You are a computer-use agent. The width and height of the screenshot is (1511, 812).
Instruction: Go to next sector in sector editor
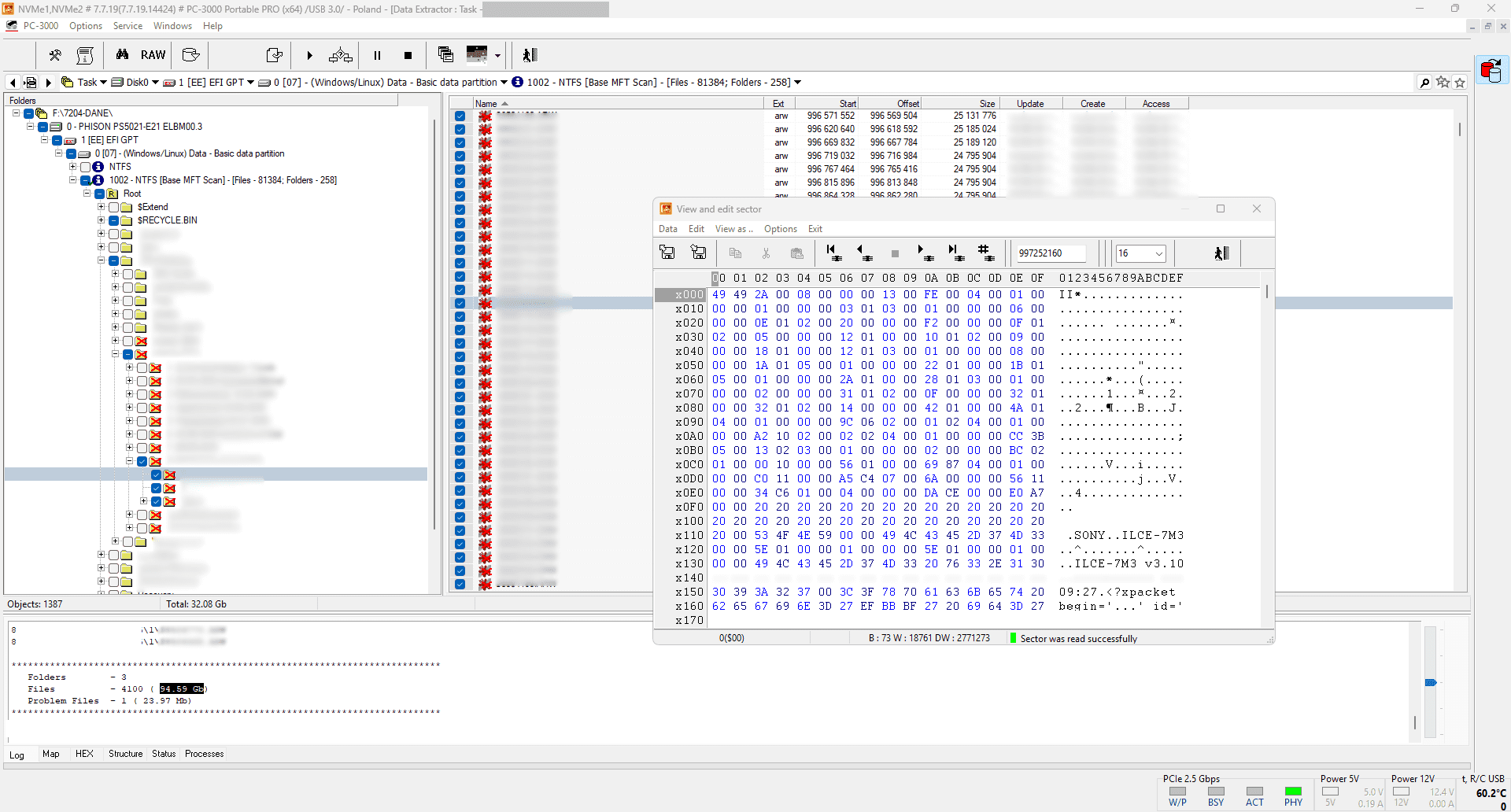coord(923,253)
